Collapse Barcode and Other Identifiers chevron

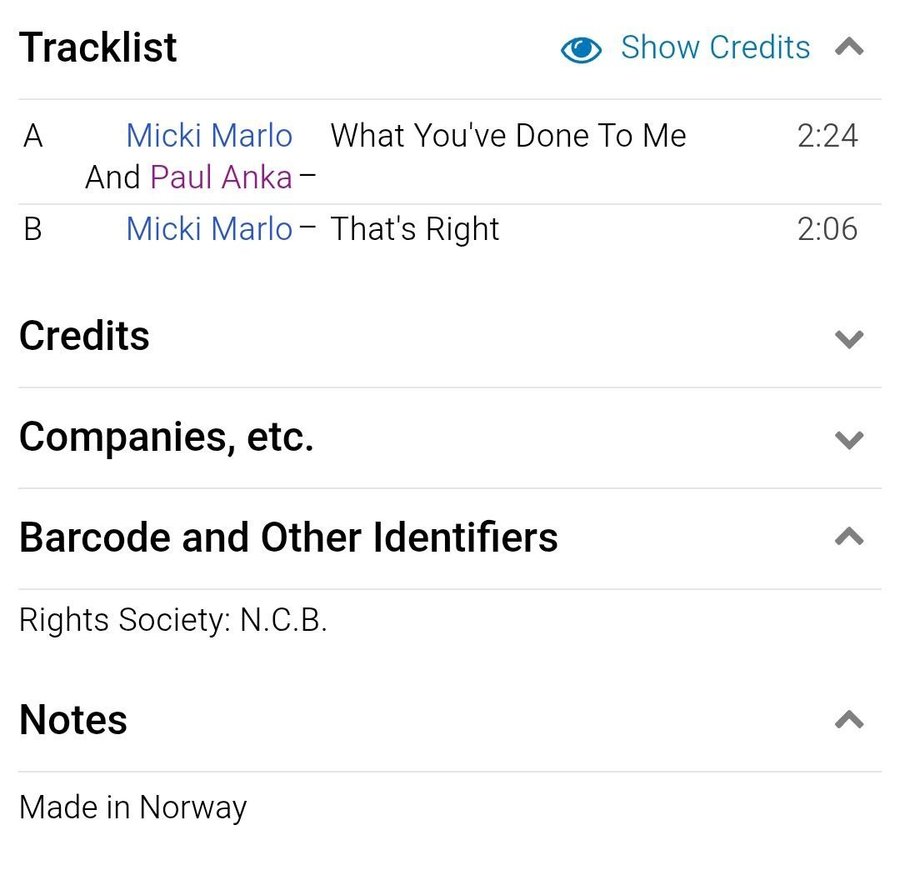coord(849,538)
